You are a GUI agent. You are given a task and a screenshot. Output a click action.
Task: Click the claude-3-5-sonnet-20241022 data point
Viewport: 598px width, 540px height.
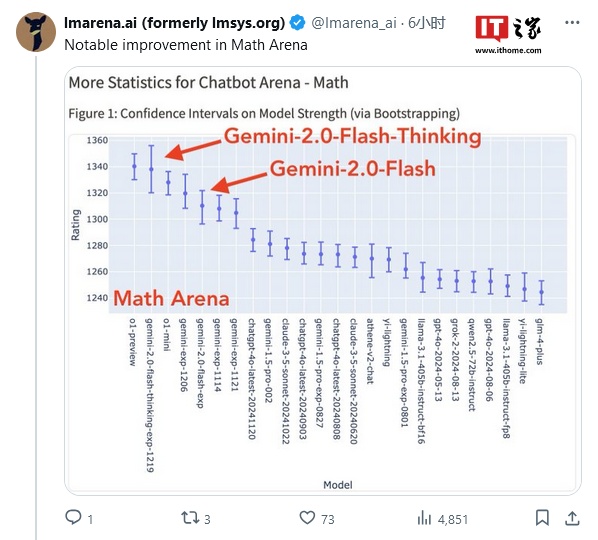(x=287, y=248)
